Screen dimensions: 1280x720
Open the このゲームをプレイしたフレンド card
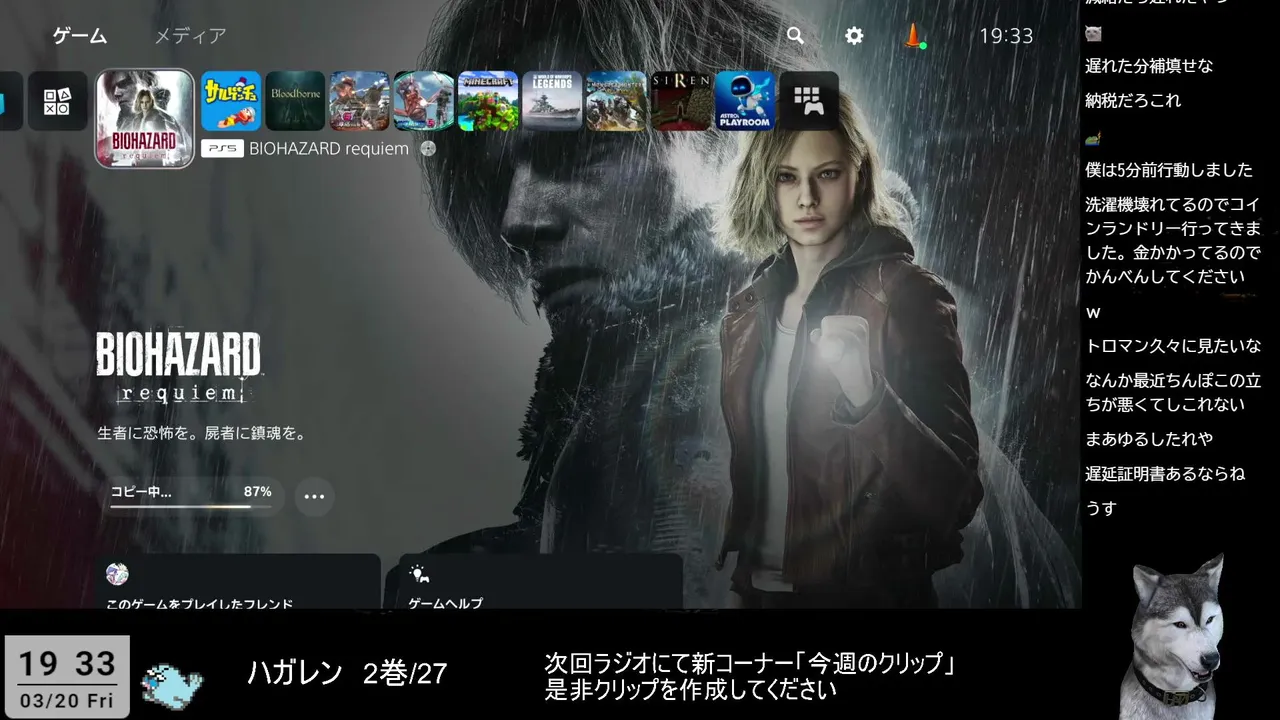tap(240, 581)
